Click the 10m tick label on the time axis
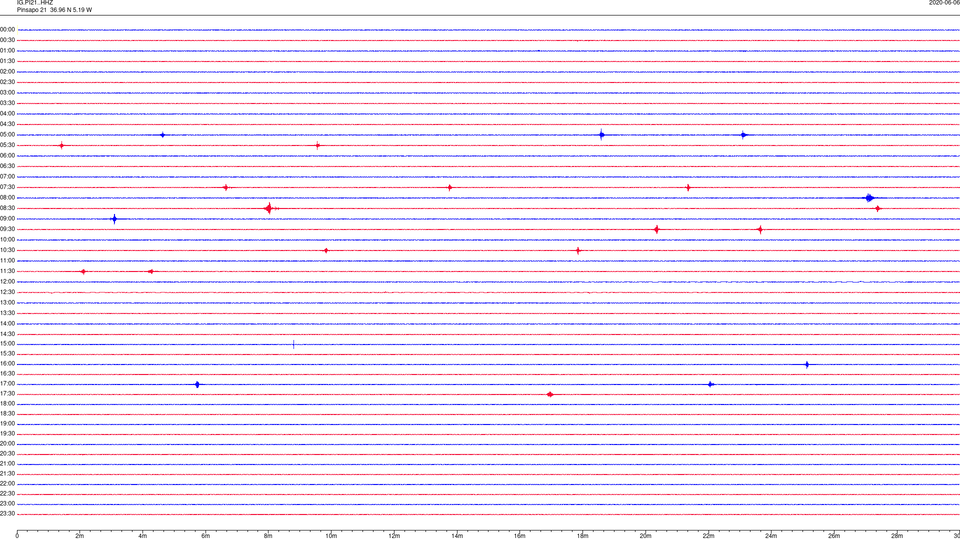Image resolution: width=960 pixels, height=540 pixels. pyautogui.click(x=331, y=536)
